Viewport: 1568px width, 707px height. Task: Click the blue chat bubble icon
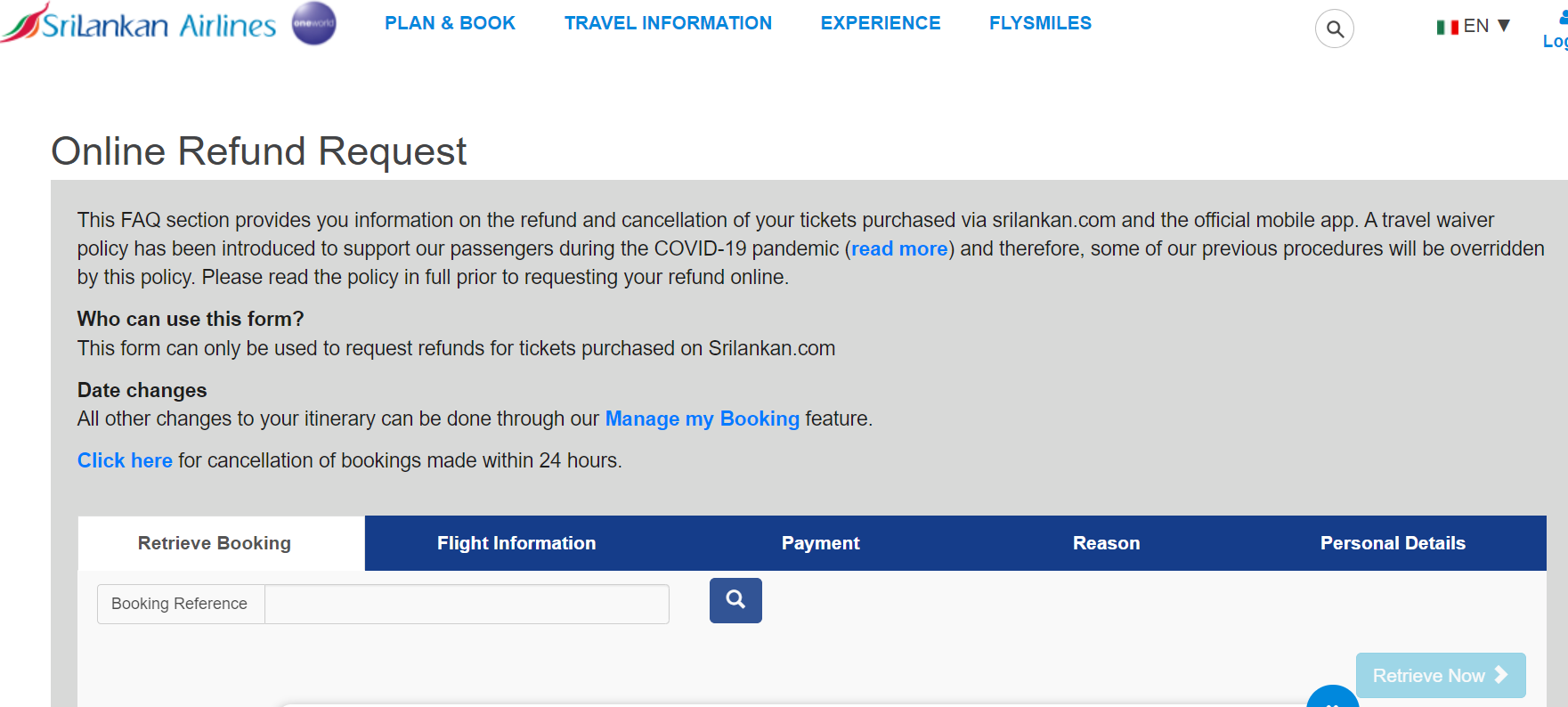(1332, 696)
